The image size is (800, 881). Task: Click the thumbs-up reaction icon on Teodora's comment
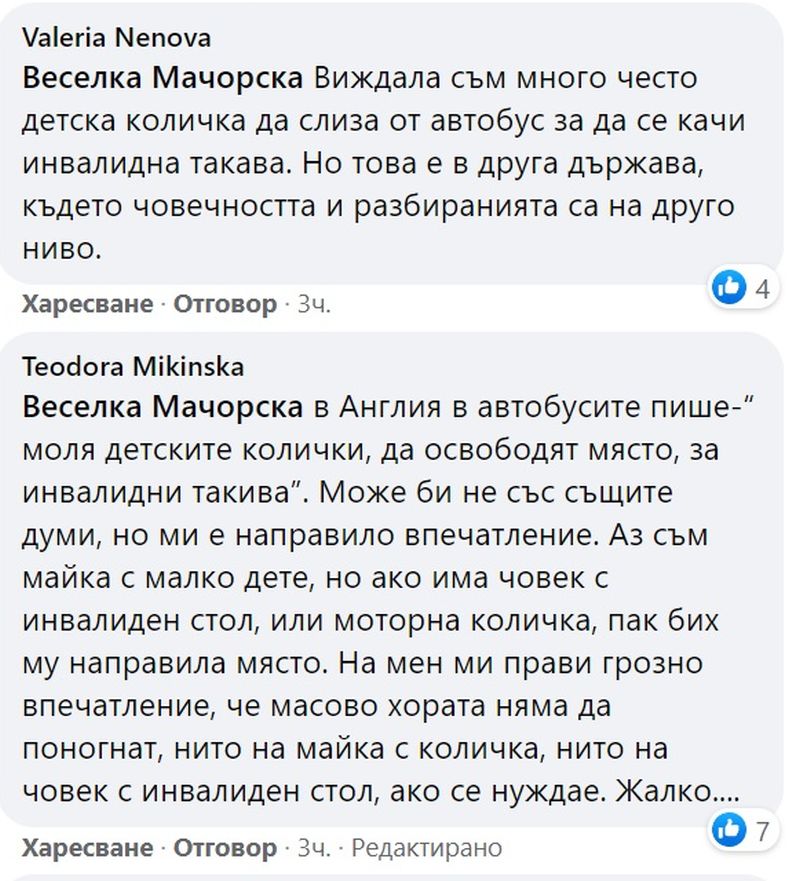coord(729,829)
